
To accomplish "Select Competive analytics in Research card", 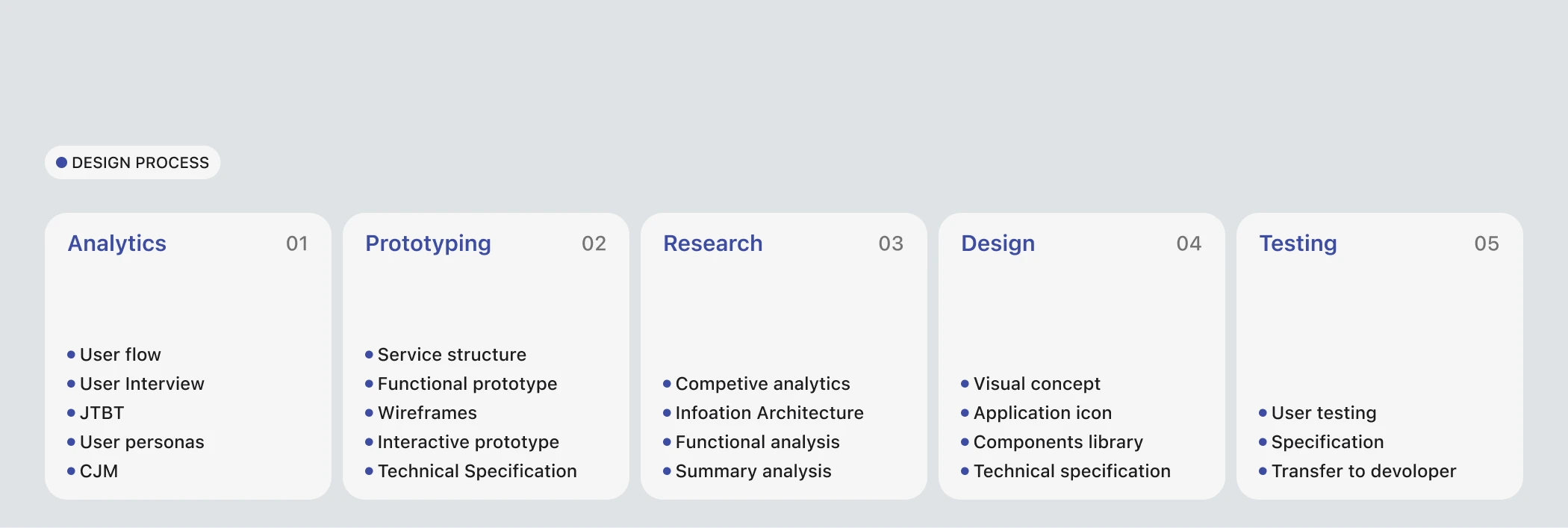I will [x=762, y=384].
